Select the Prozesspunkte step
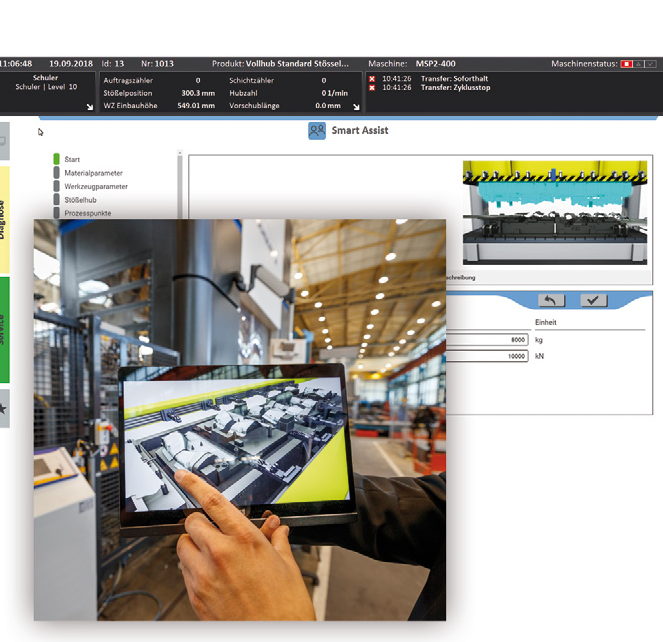 [x=88, y=214]
